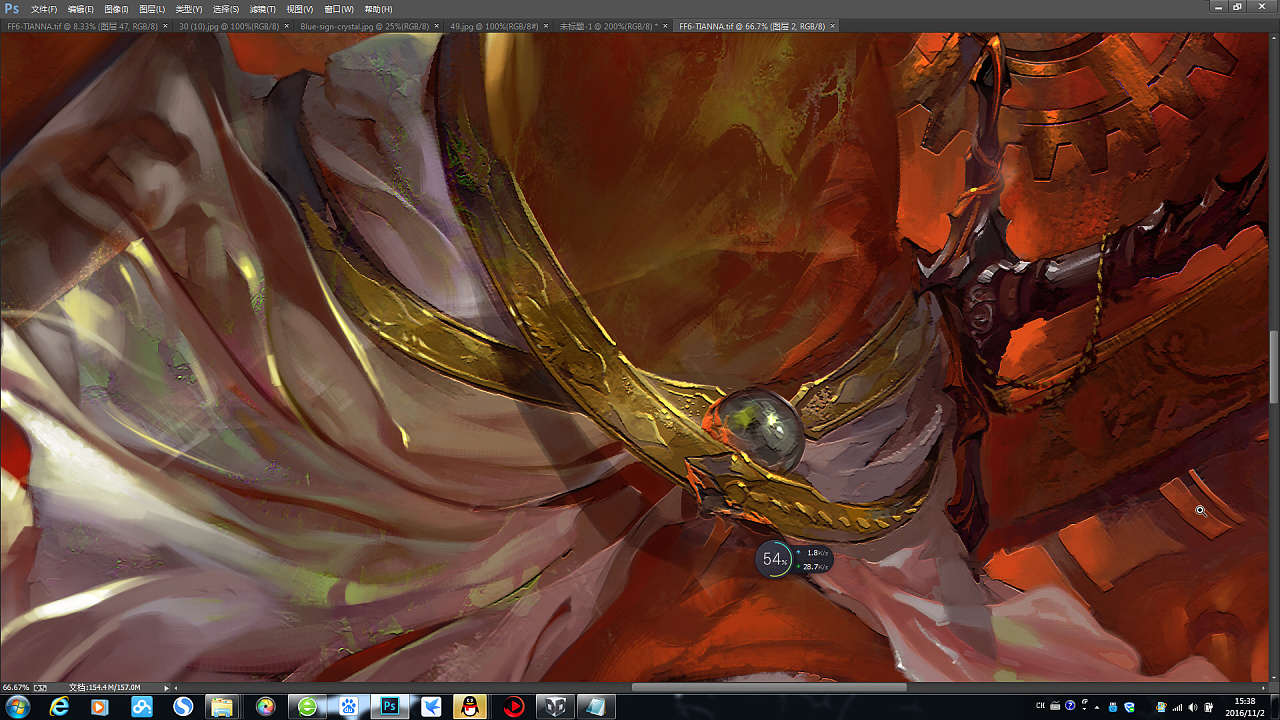Close the 未标题-1 tab
Viewport: 1280px width, 720px height.
point(665,26)
